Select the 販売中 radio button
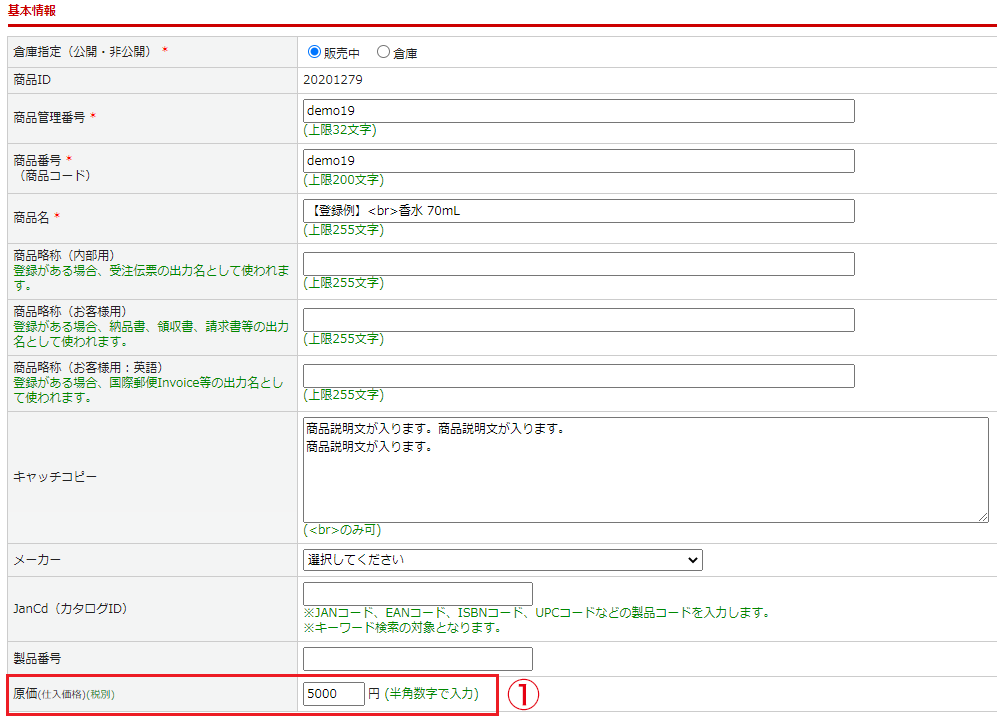Viewport: 997px width, 724px height. [x=315, y=52]
